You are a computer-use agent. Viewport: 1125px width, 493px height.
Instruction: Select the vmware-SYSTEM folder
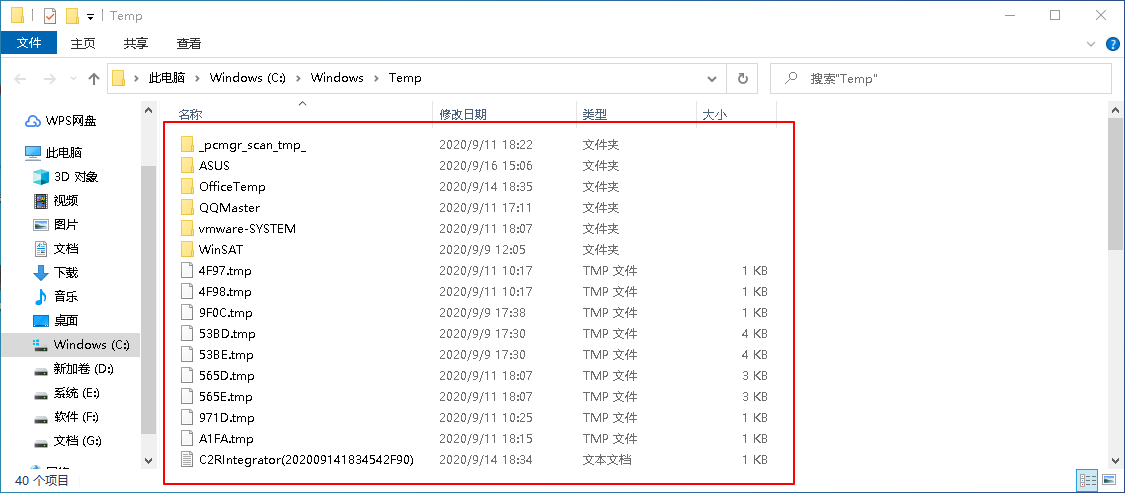247,229
